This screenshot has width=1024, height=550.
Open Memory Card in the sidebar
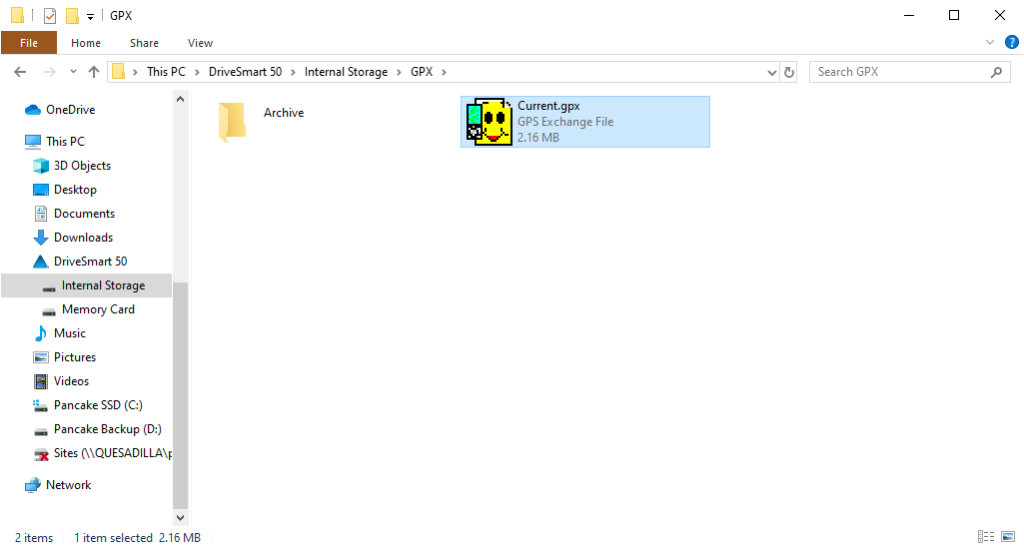pyautogui.click(x=98, y=309)
